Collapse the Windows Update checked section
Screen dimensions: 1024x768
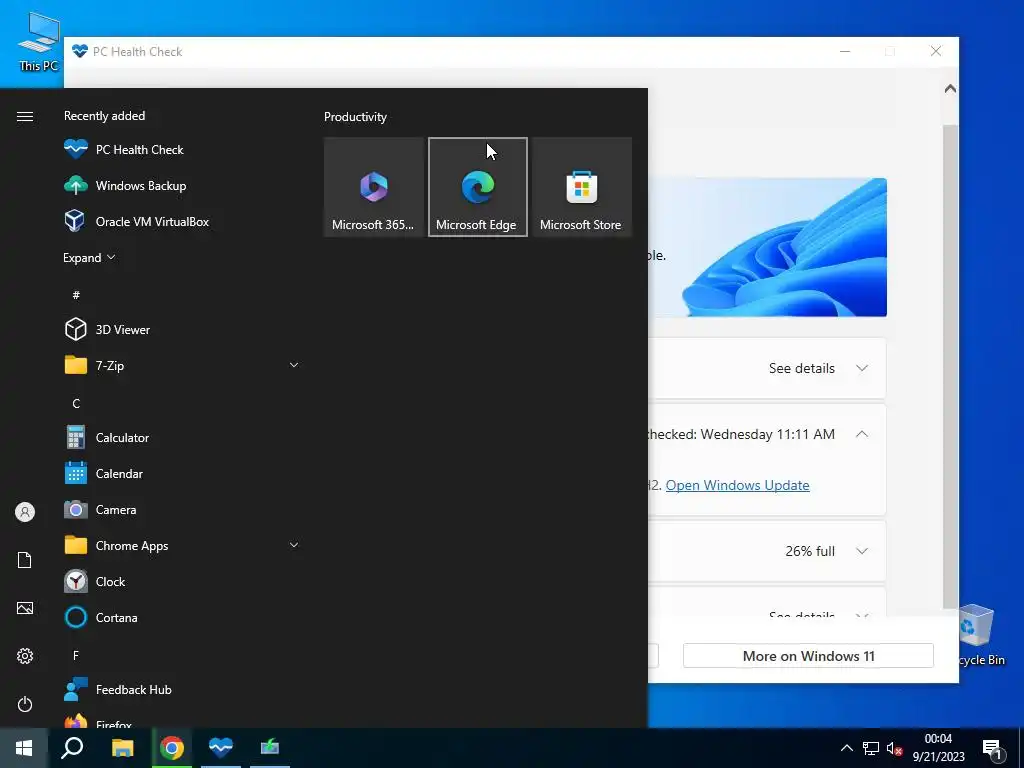(862, 434)
